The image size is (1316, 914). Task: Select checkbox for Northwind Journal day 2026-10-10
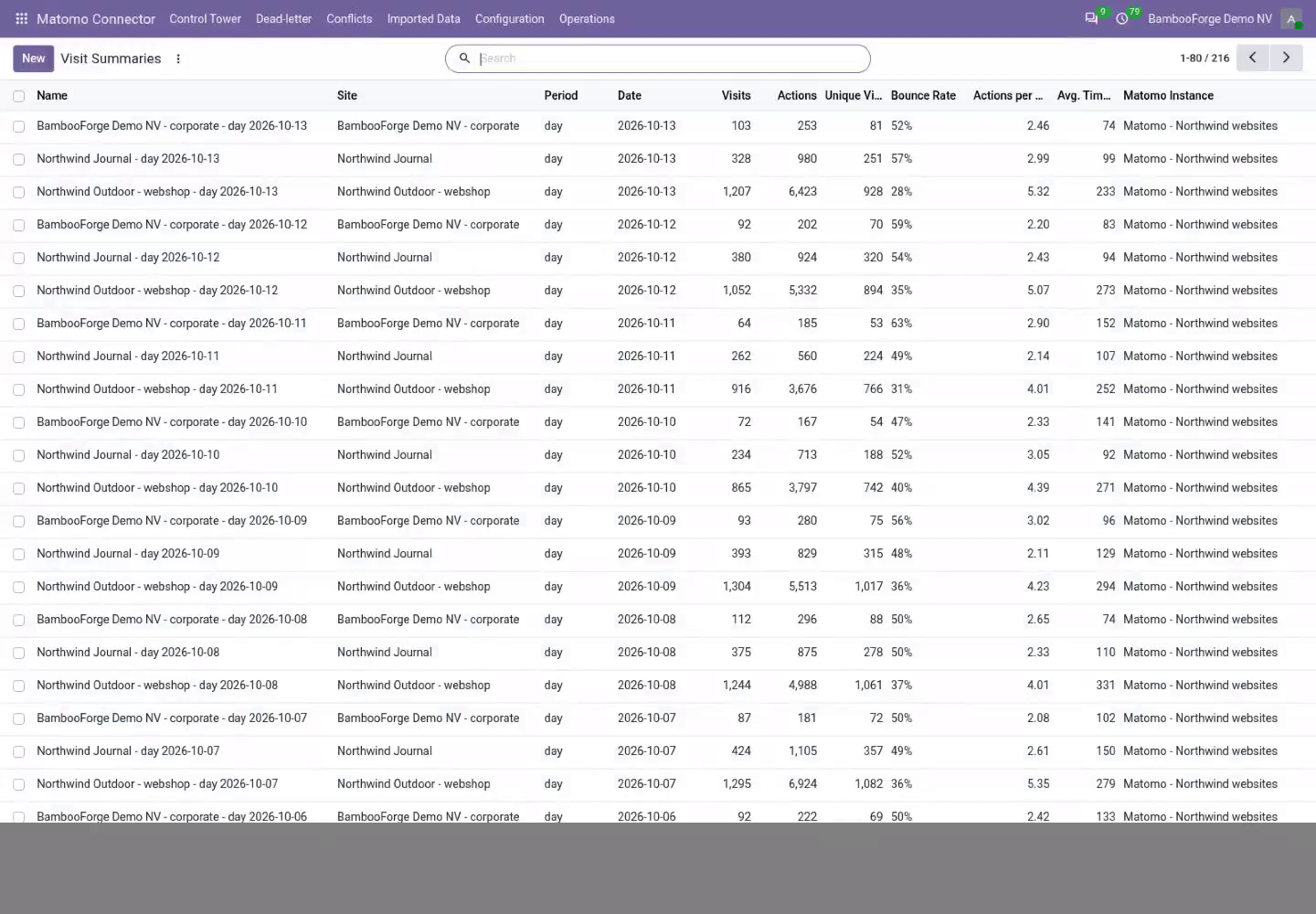point(18,455)
